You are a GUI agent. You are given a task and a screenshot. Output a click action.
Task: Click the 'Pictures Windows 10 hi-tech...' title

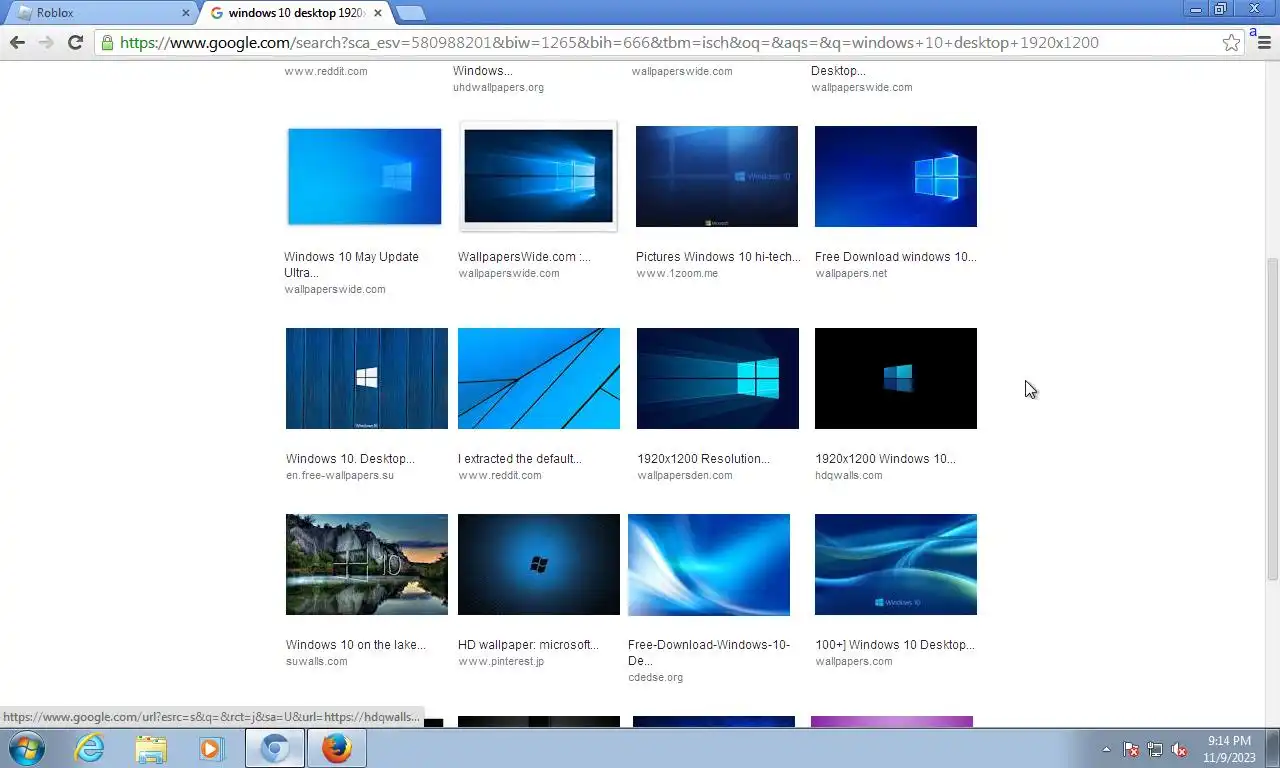tap(718, 257)
